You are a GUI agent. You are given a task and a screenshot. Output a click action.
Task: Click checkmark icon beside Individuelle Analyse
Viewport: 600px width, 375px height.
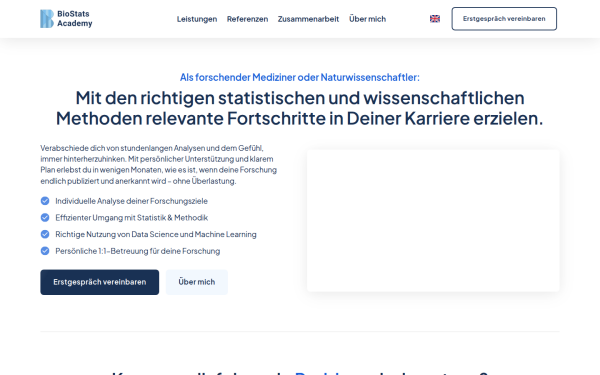point(45,201)
